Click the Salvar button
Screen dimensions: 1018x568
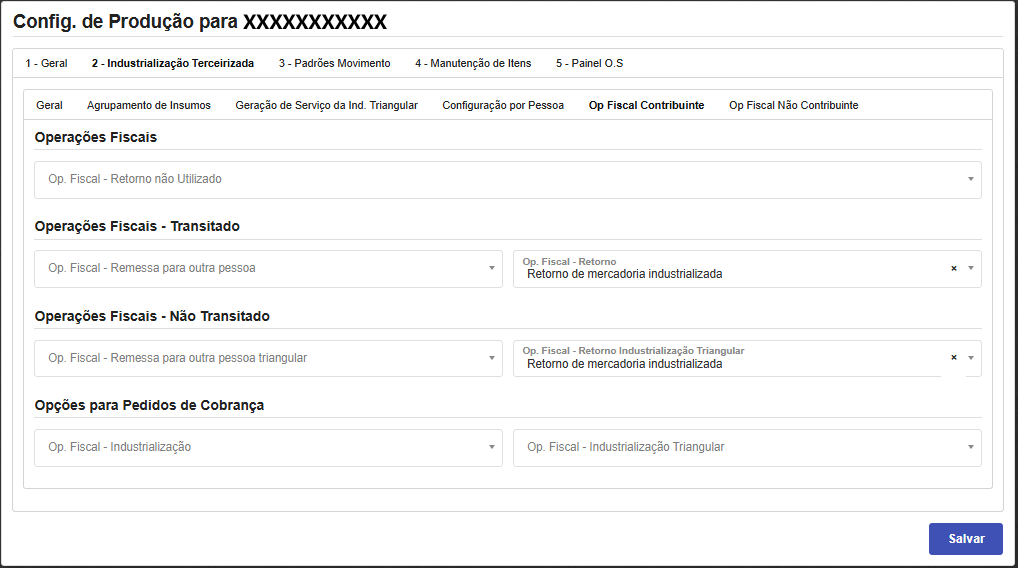[x=965, y=538]
